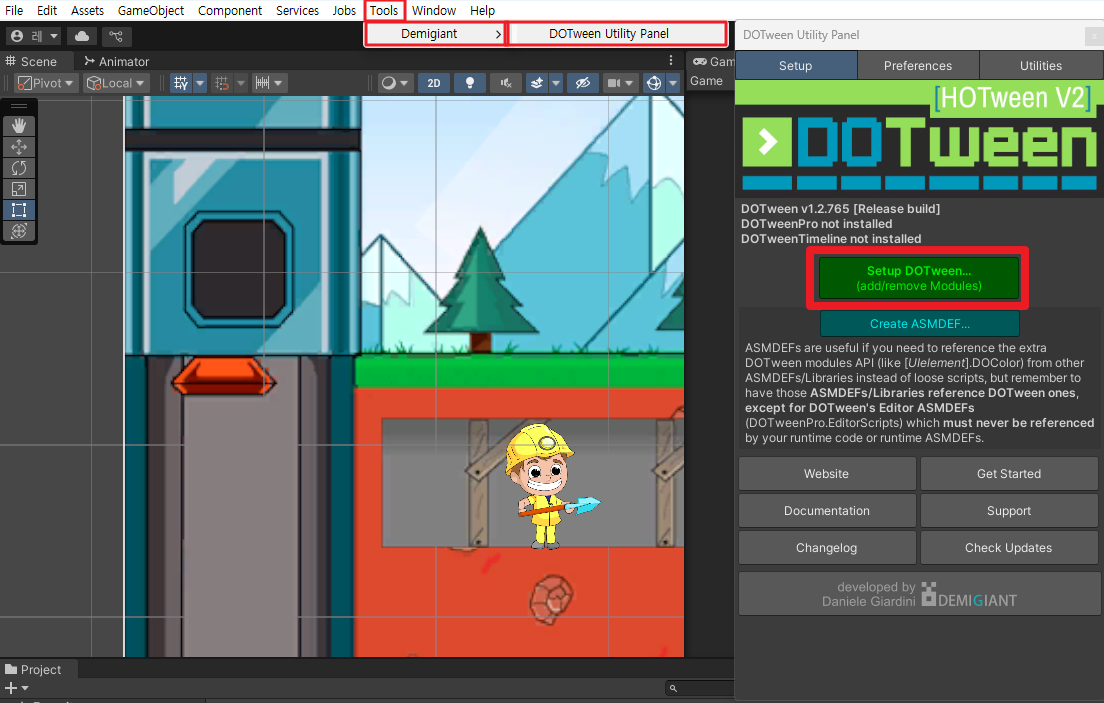The height and width of the screenshot is (703, 1104).
Task: Open the Tools menu
Action: pos(384,11)
